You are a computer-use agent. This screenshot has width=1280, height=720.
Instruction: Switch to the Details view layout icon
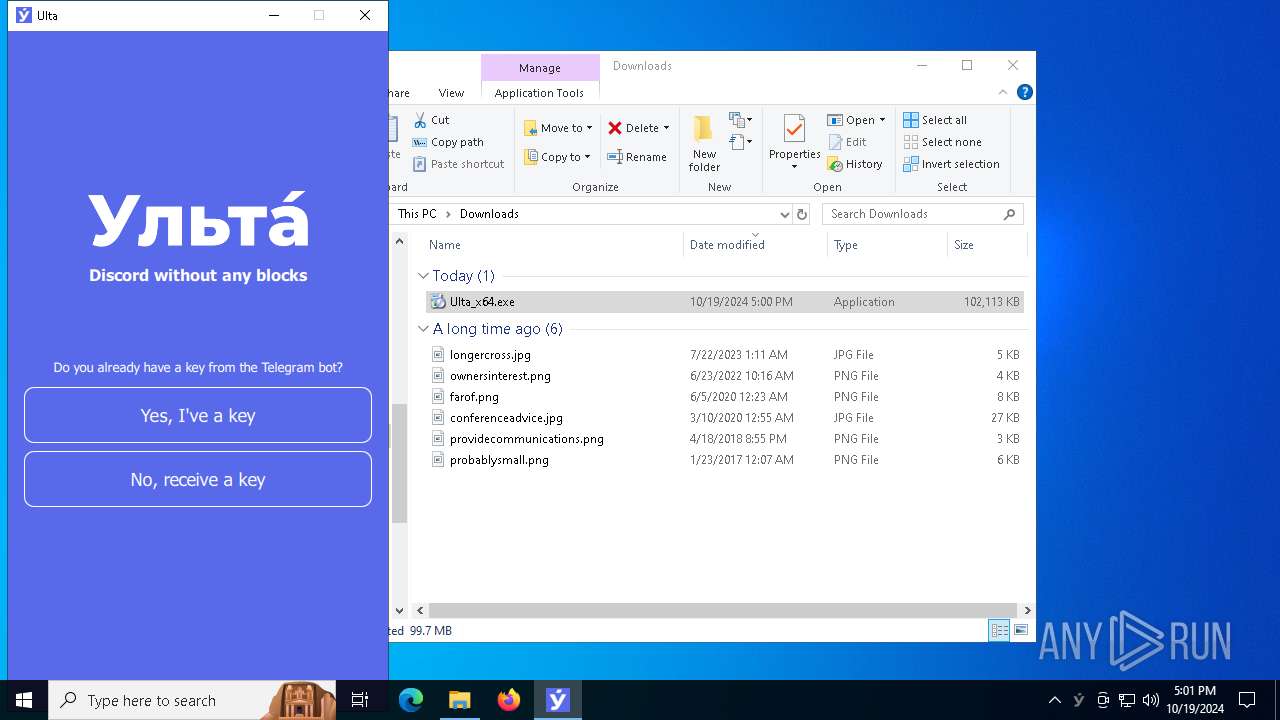pos(999,630)
